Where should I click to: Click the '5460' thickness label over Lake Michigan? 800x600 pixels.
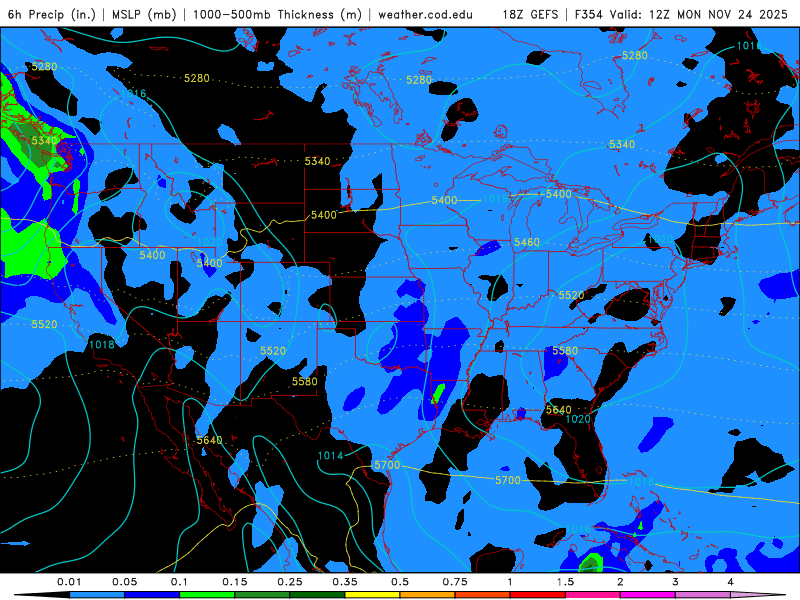527,242
